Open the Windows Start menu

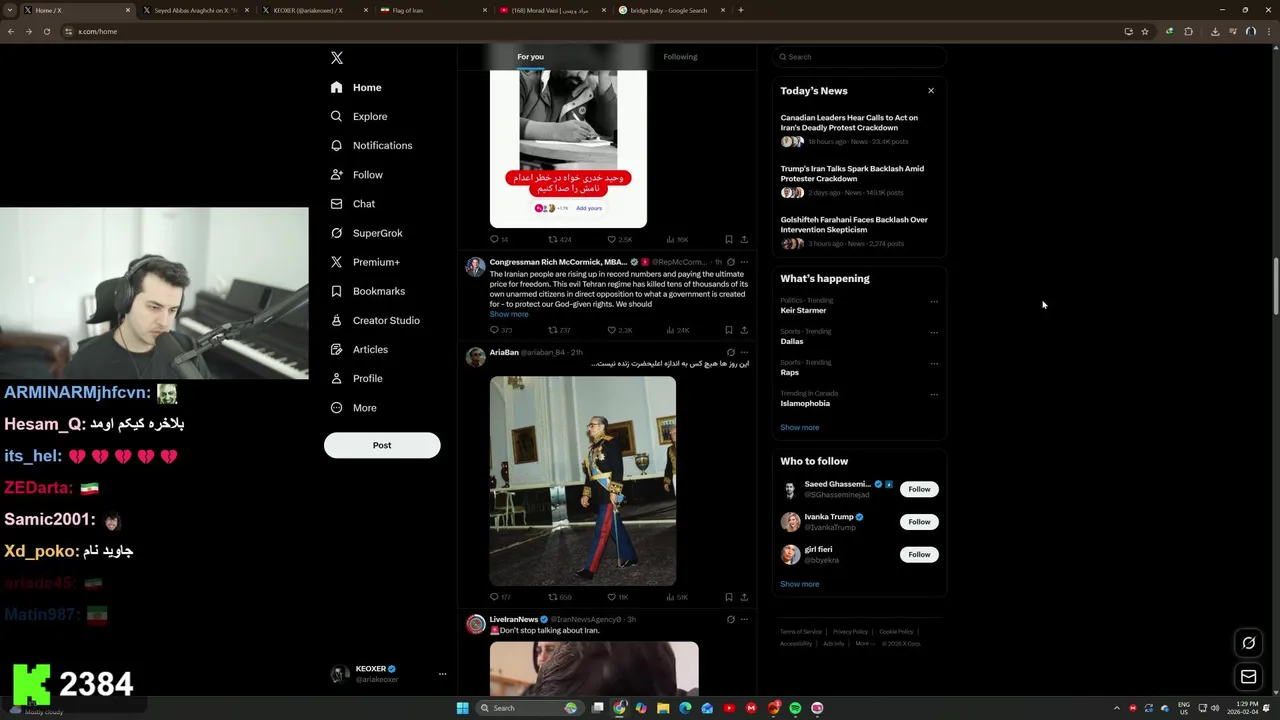pyautogui.click(x=462, y=708)
